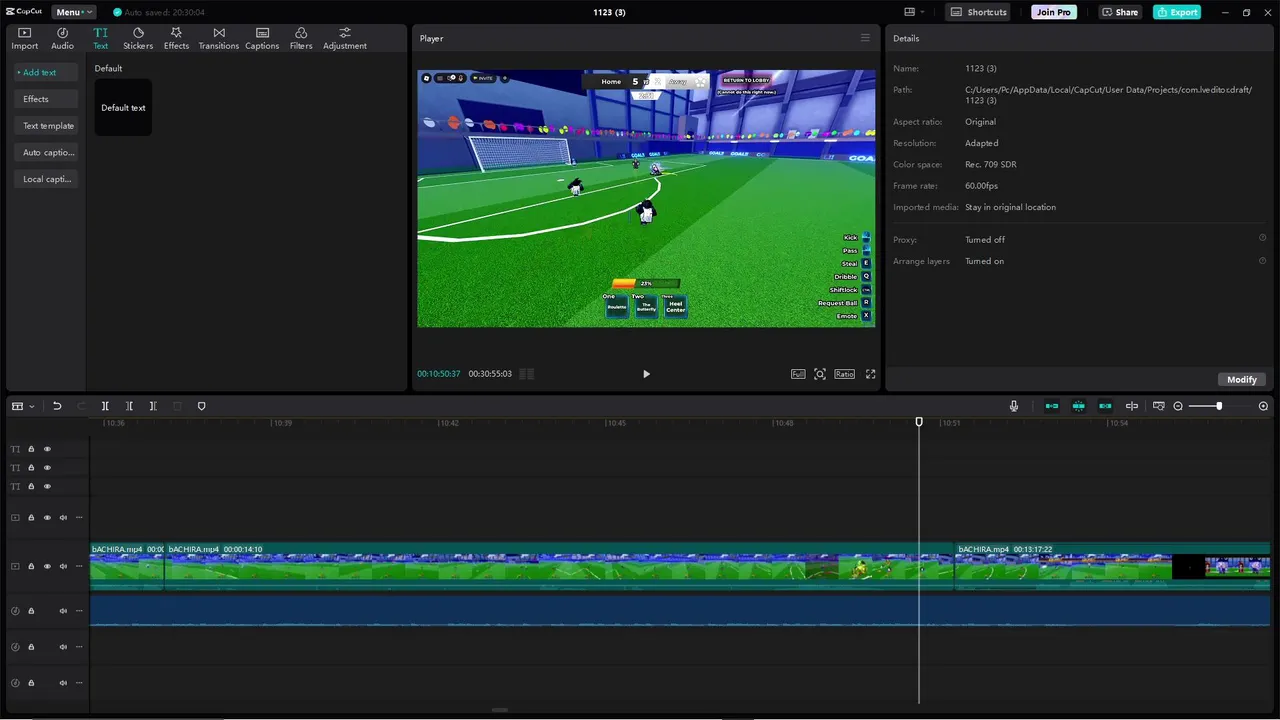Hide the third text track
The width and height of the screenshot is (1280, 720).
click(x=47, y=486)
